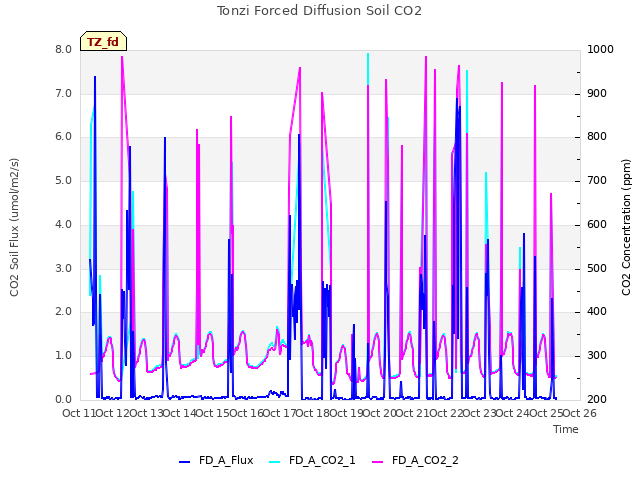Click the 1000 right axis value
Image resolution: width=640 pixels, height=480 pixels.
coord(600,49)
